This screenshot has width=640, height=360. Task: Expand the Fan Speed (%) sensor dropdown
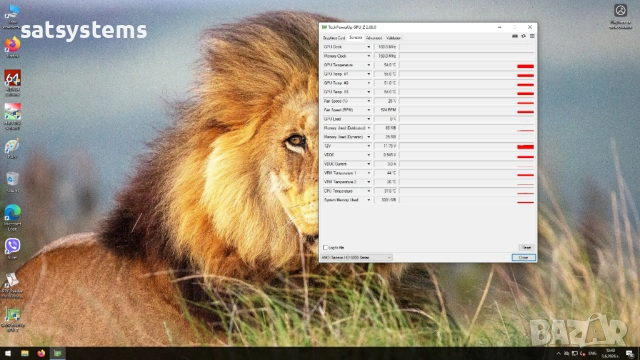coord(369,101)
